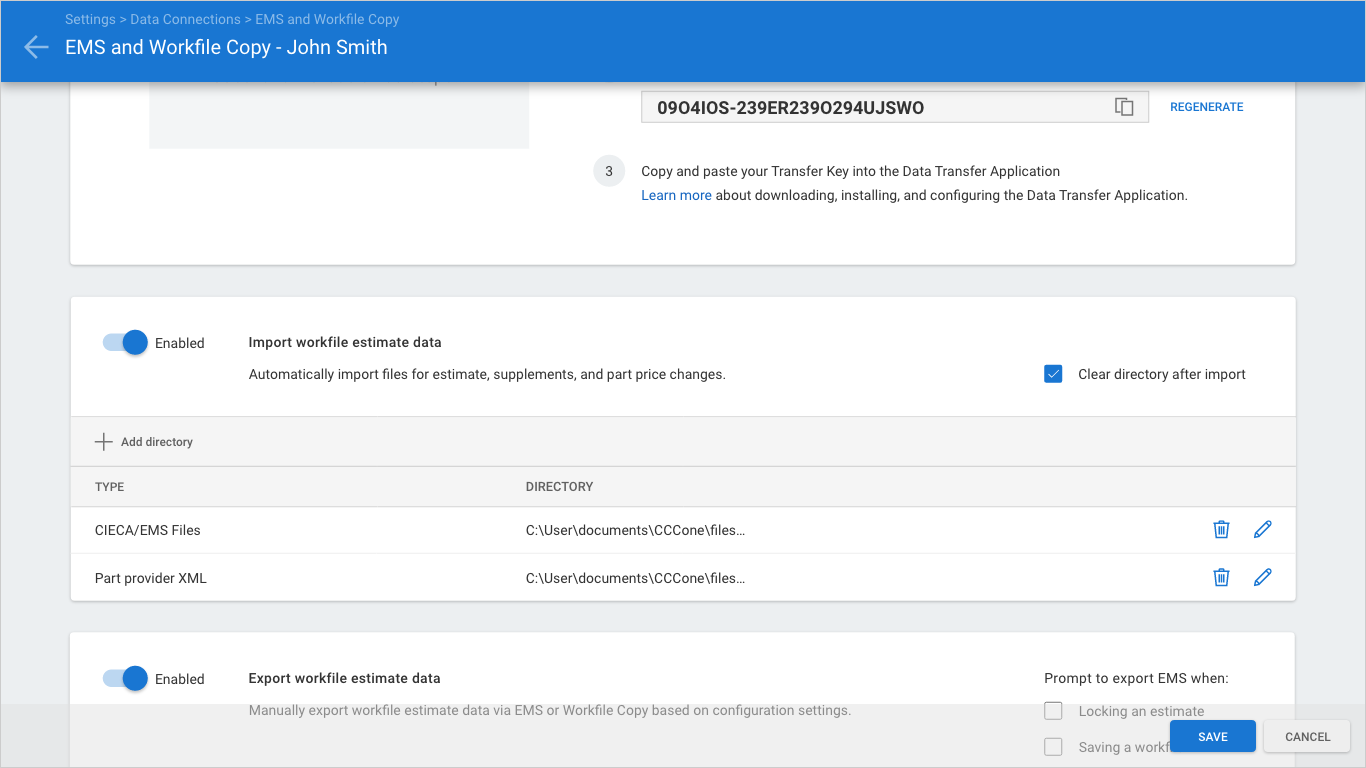This screenshot has height=768, width=1366.
Task: Go back using the header arrow
Action: [x=36, y=47]
